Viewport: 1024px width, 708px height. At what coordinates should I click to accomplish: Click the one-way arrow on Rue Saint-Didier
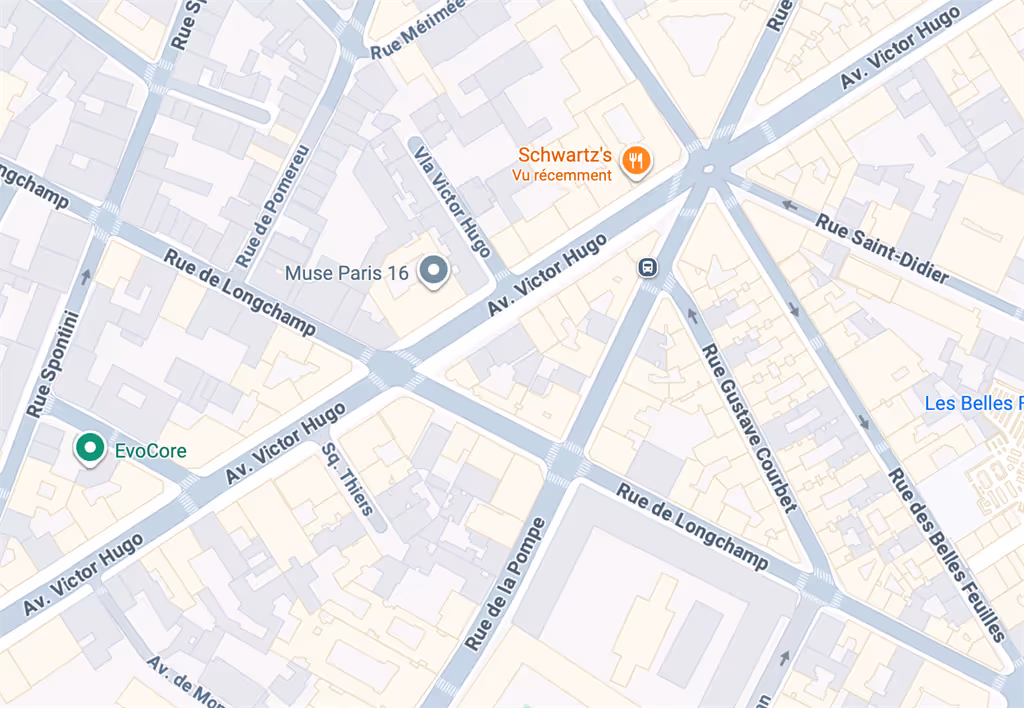pyautogui.click(x=790, y=206)
